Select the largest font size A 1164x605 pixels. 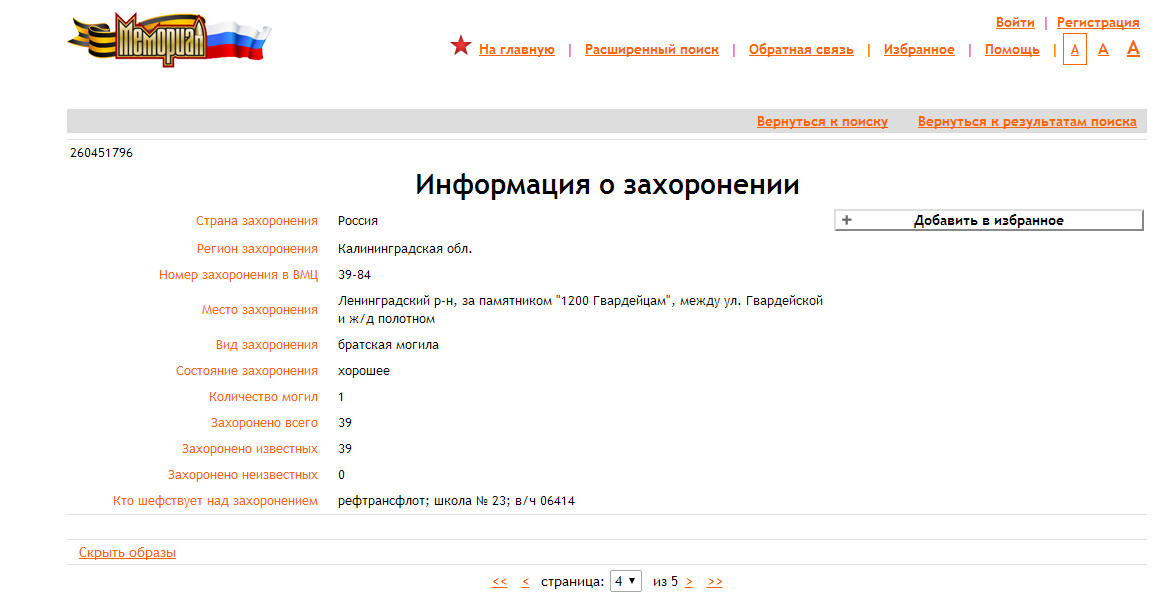point(1133,48)
